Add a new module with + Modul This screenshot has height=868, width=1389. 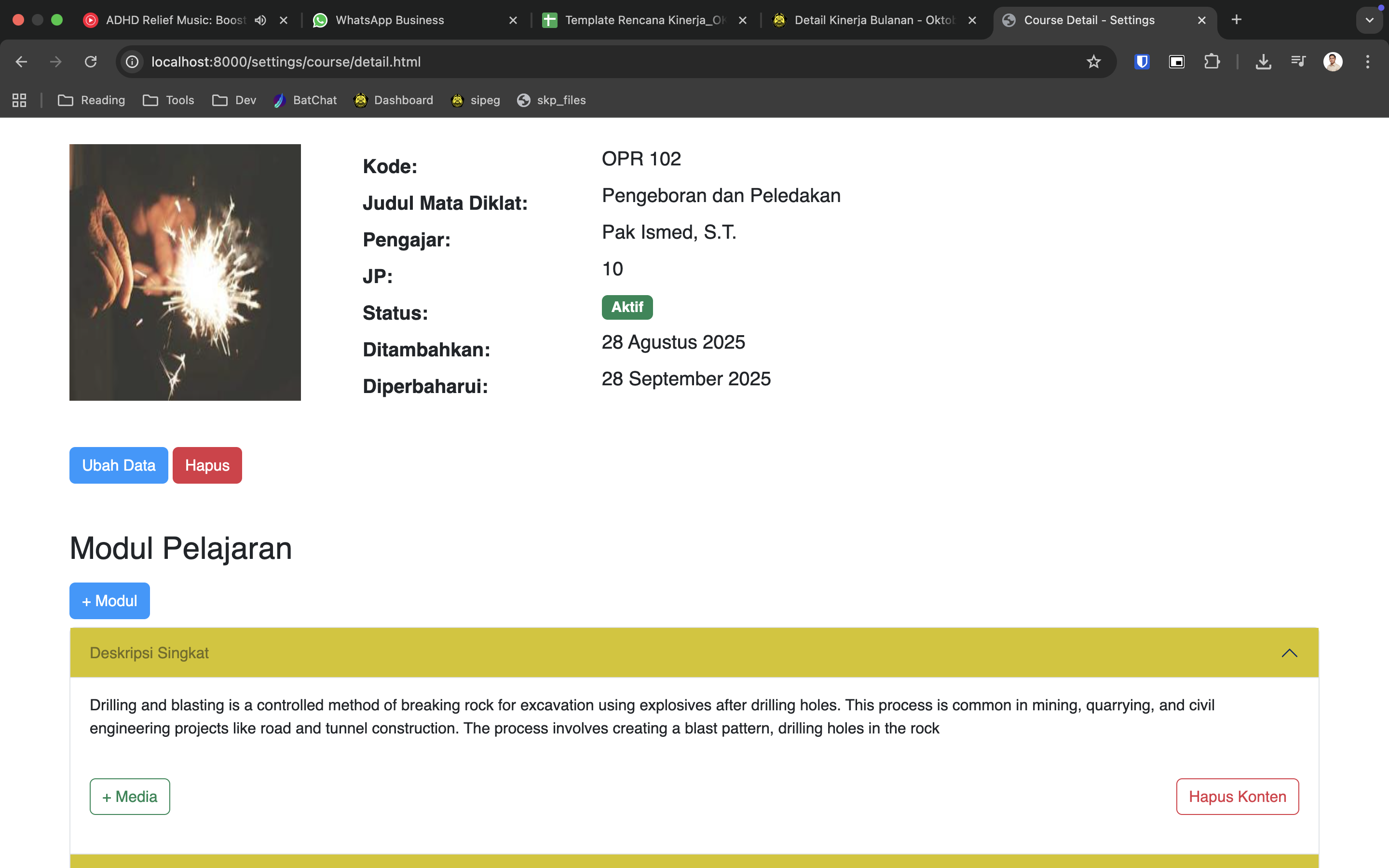pyautogui.click(x=109, y=600)
